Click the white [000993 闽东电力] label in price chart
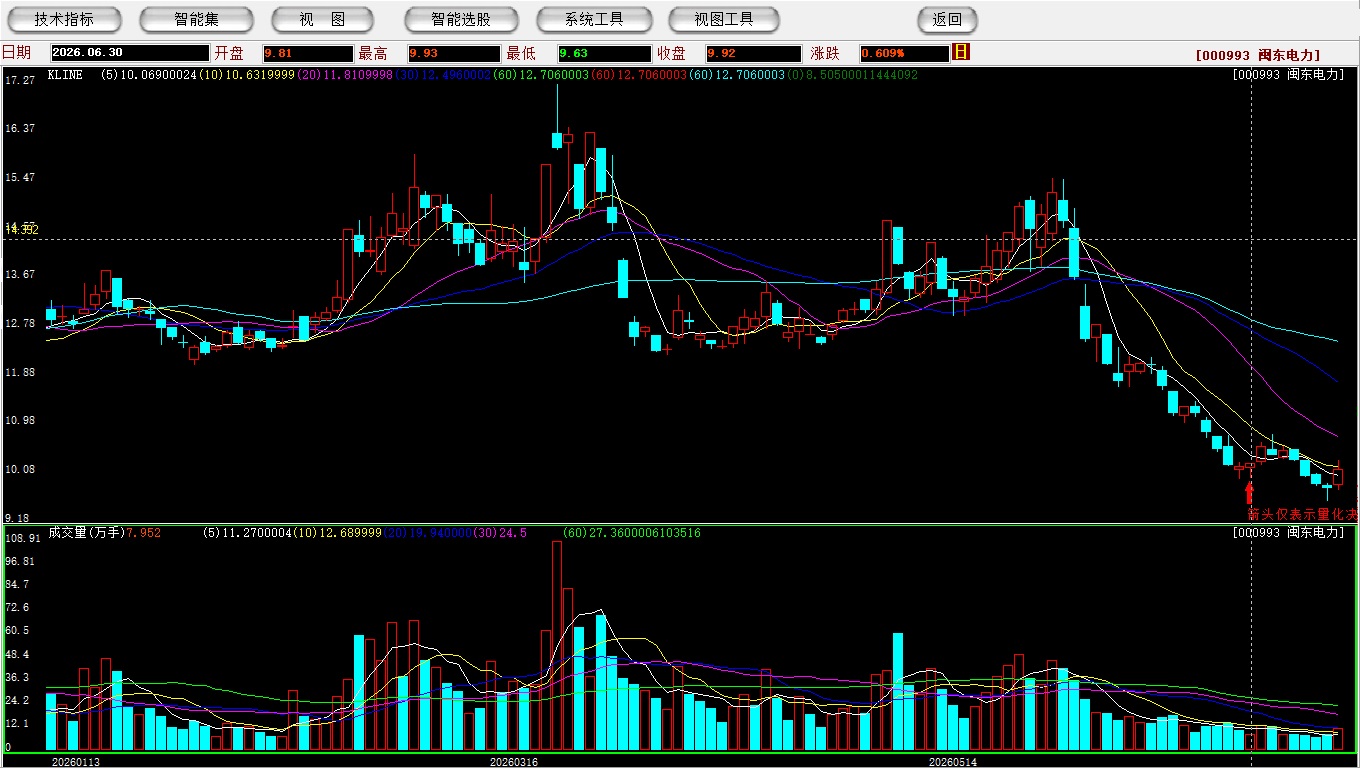Image resolution: width=1360 pixels, height=768 pixels. pyautogui.click(x=1289, y=75)
